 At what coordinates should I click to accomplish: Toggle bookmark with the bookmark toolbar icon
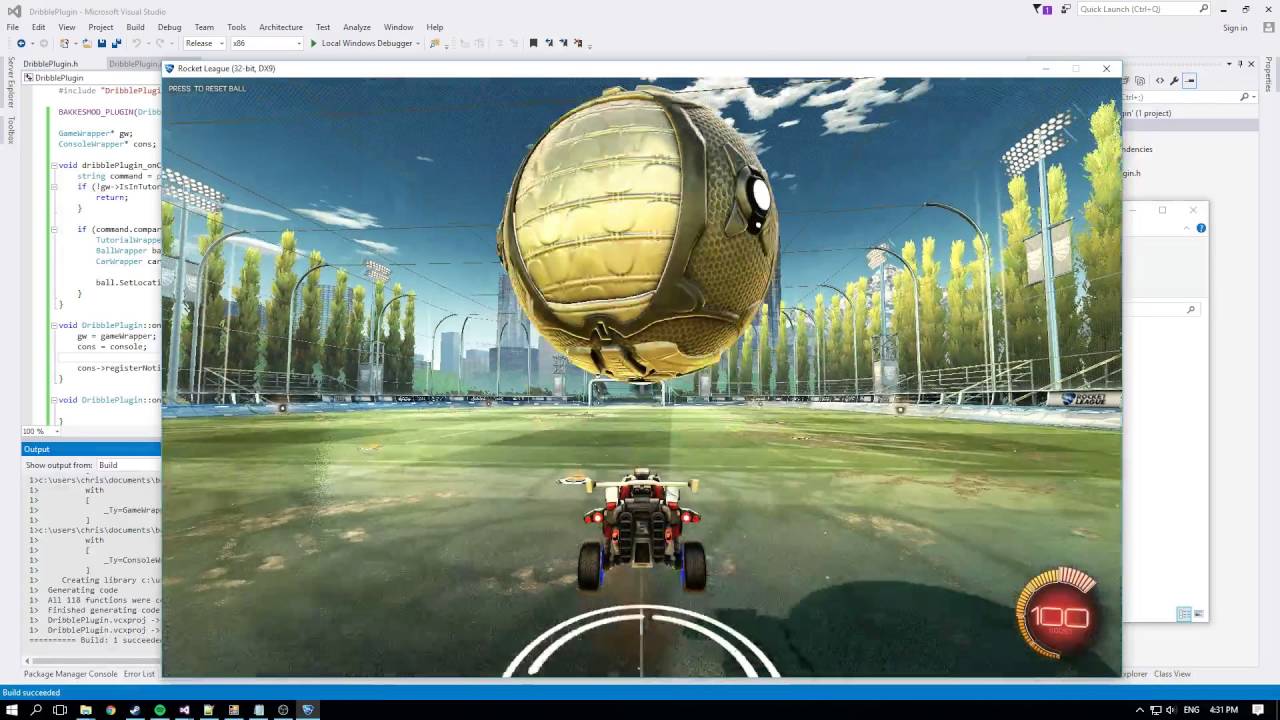pyautogui.click(x=533, y=43)
